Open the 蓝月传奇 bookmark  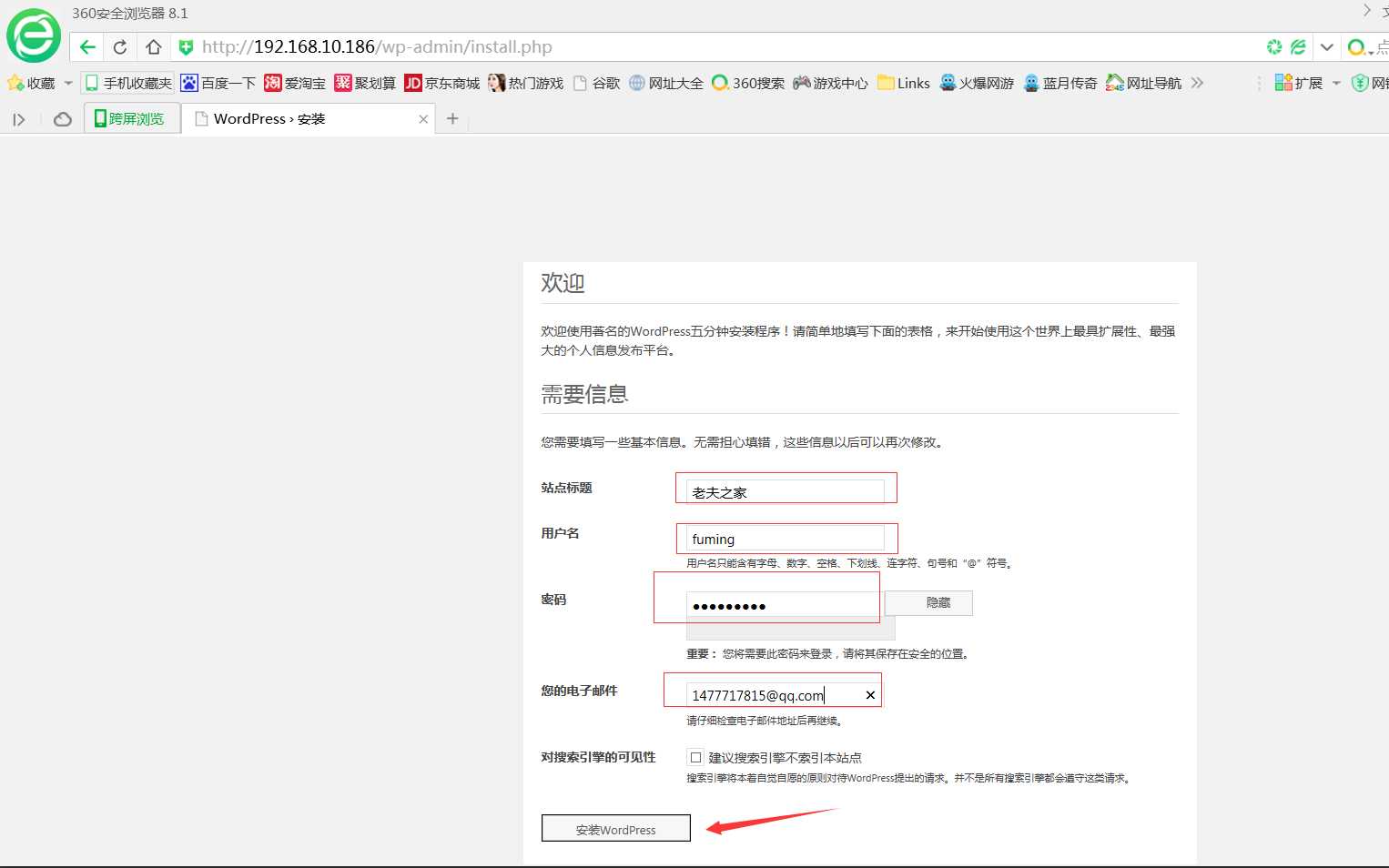click(1060, 83)
